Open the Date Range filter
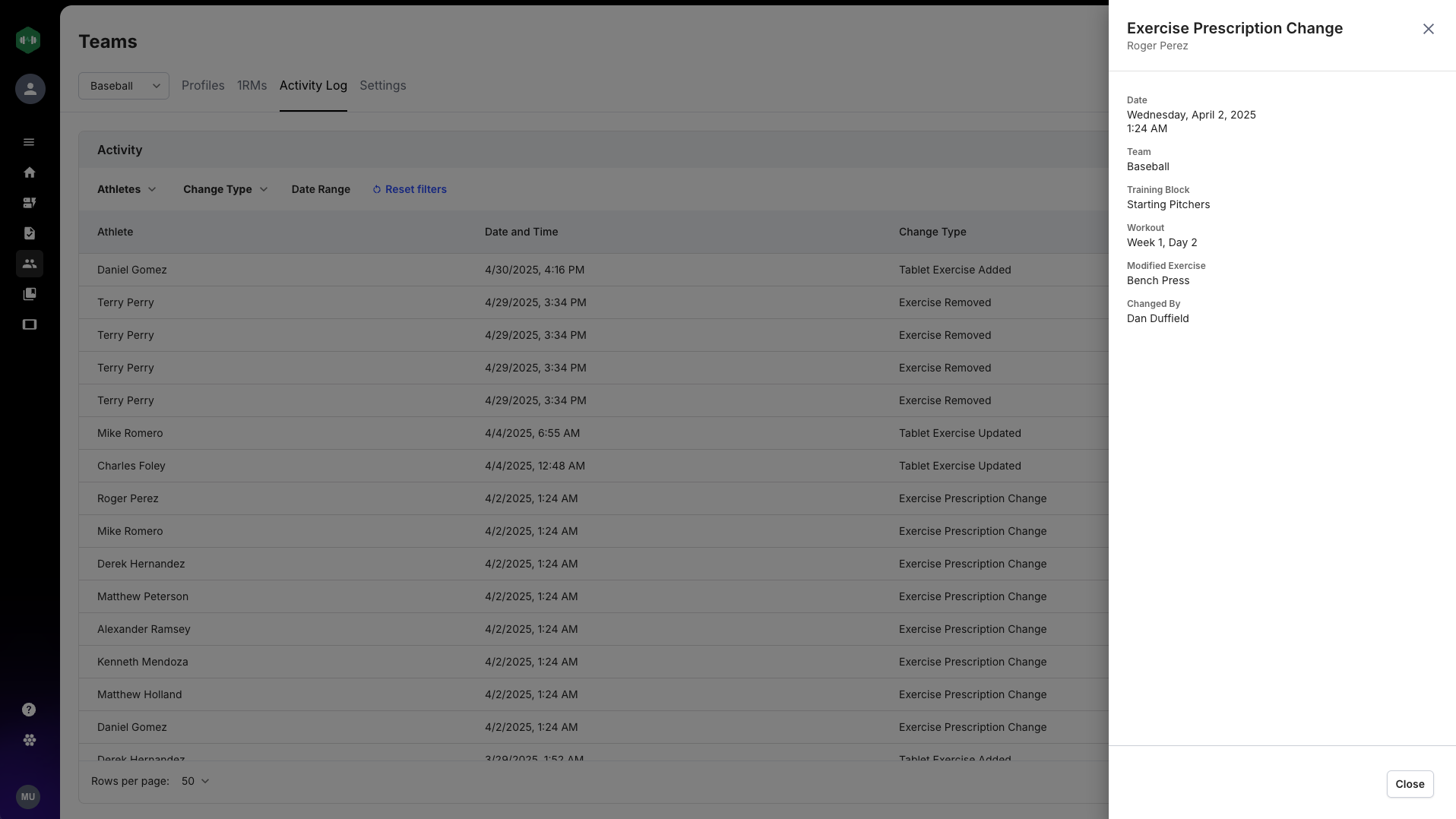 321,189
